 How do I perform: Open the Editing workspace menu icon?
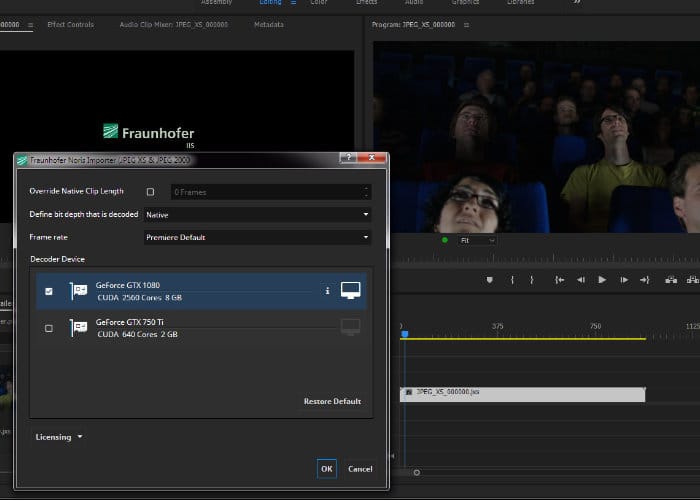(293, 2)
